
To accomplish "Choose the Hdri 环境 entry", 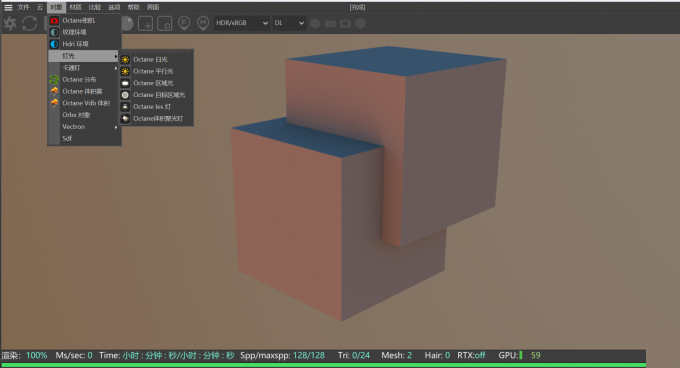I will (x=84, y=44).
